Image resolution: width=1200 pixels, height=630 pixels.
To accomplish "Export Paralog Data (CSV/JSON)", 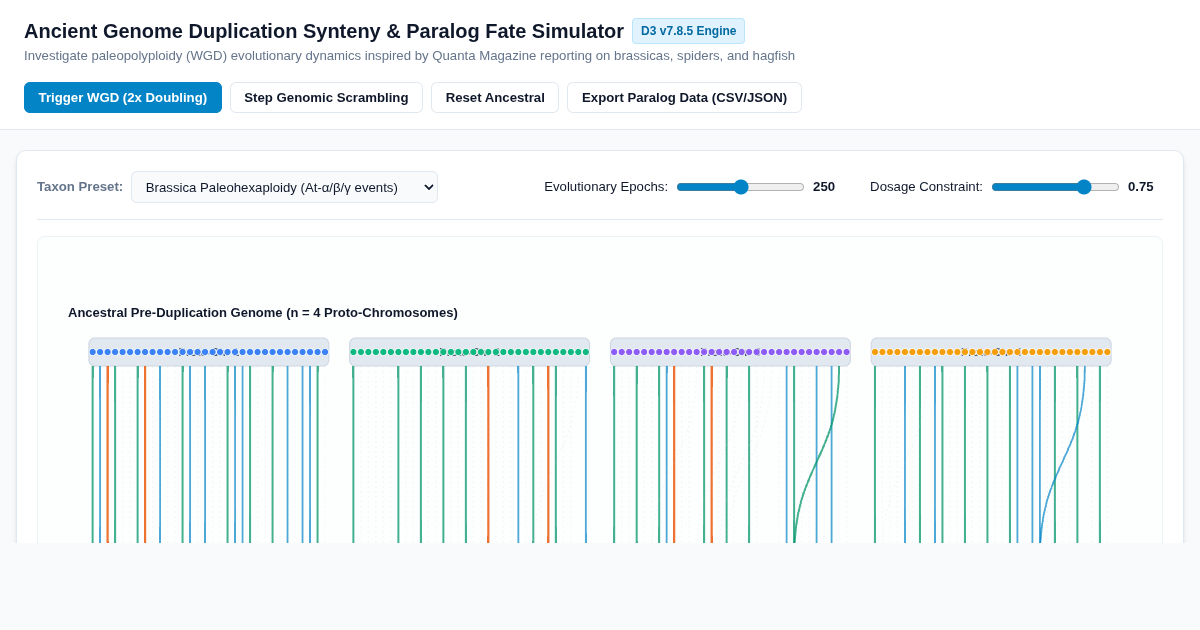I will (684, 97).
